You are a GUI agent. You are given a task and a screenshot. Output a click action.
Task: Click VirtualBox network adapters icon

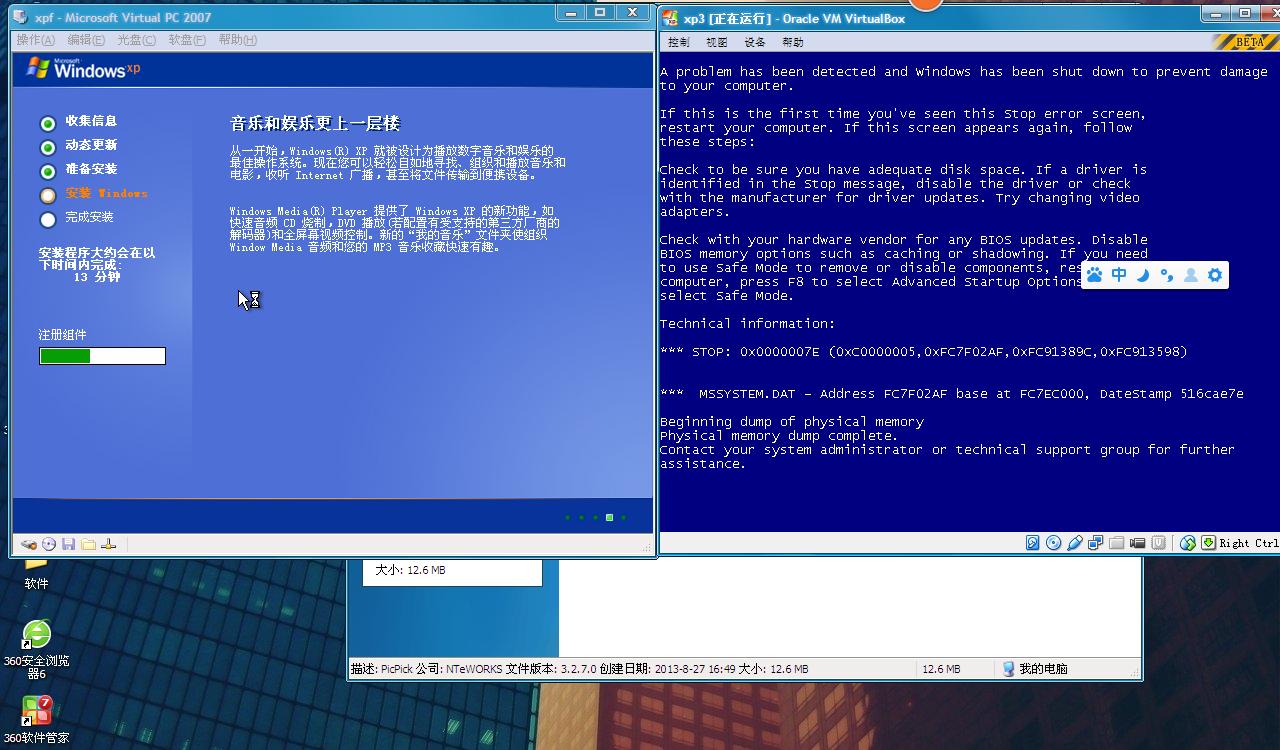pyautogui.click(x=1096, y=543)
